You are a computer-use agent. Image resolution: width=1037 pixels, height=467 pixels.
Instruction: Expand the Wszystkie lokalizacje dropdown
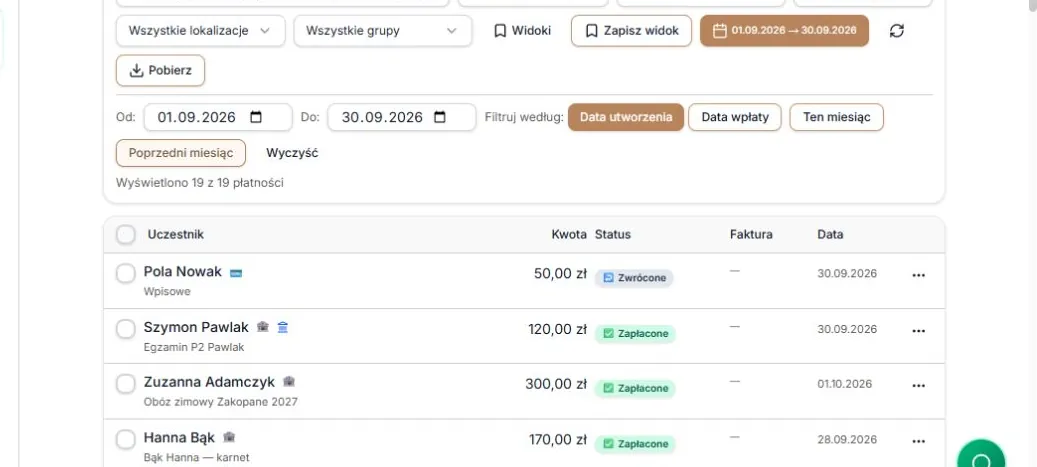(x=200, y=30)
